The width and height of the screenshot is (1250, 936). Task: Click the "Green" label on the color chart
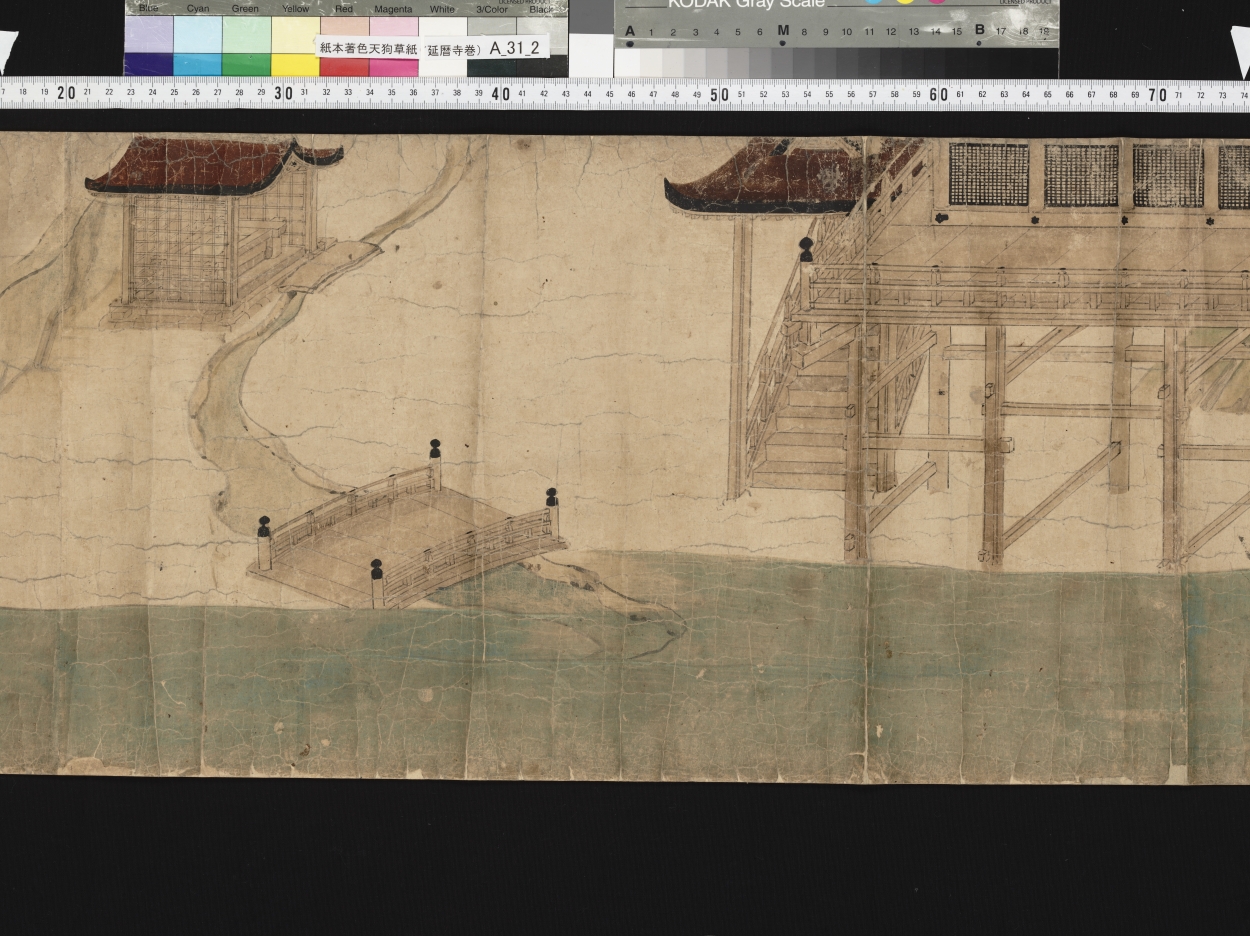pos(245,8)
